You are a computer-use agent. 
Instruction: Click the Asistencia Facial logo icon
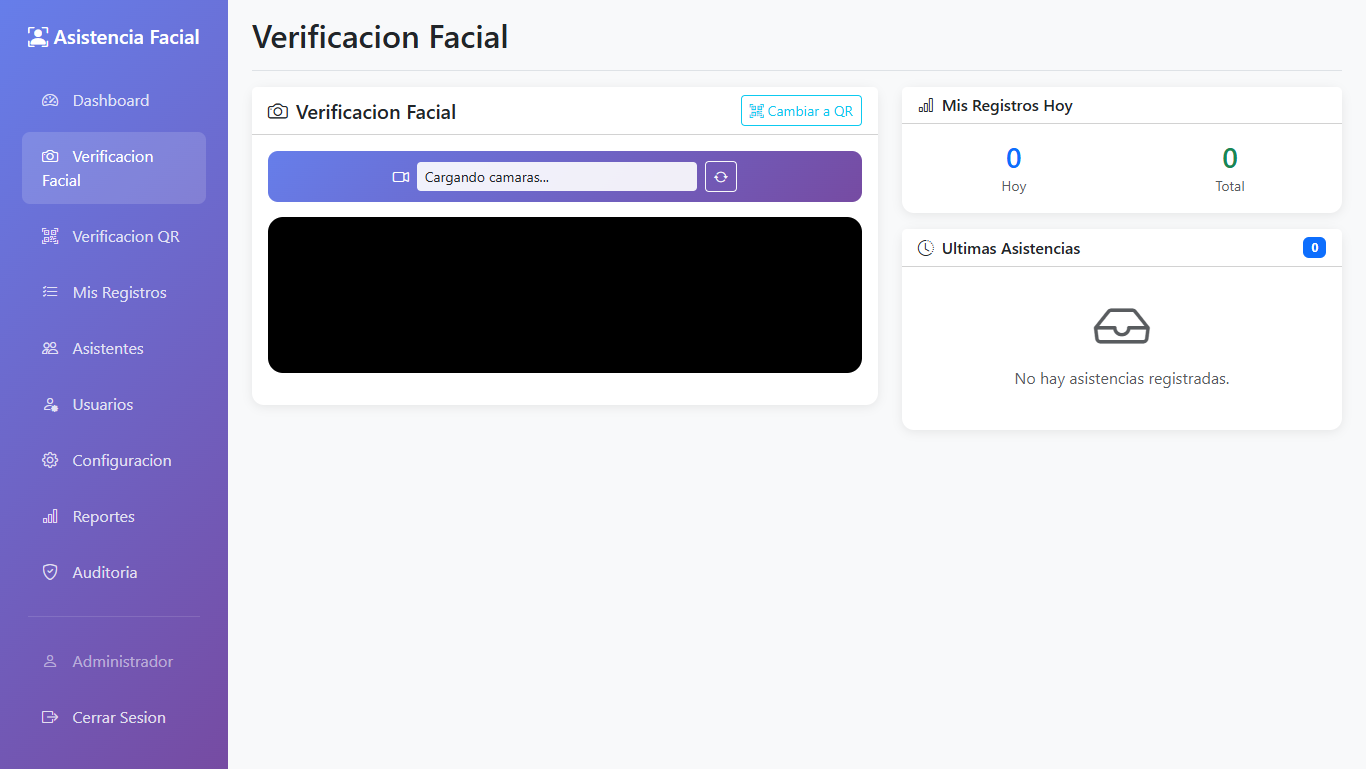tap(38, 37)
